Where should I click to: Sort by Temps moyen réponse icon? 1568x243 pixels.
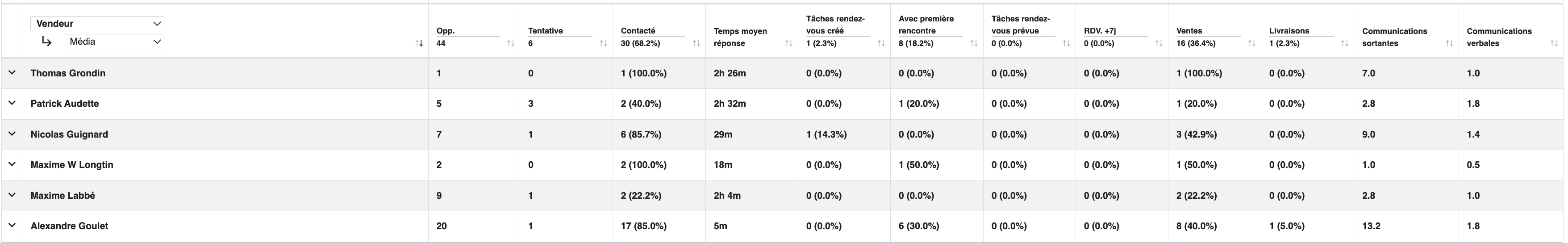click(x=789, y=43)
